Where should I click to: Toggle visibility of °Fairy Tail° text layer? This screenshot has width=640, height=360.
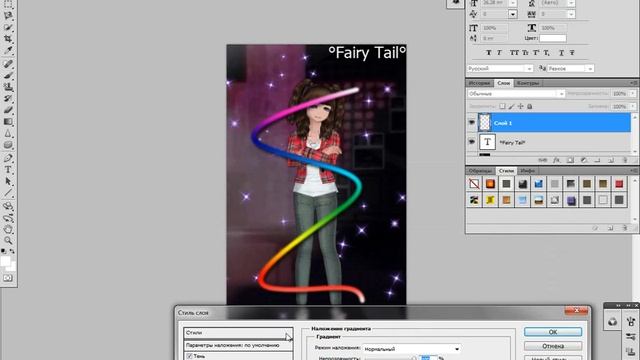tap(471, 142)
